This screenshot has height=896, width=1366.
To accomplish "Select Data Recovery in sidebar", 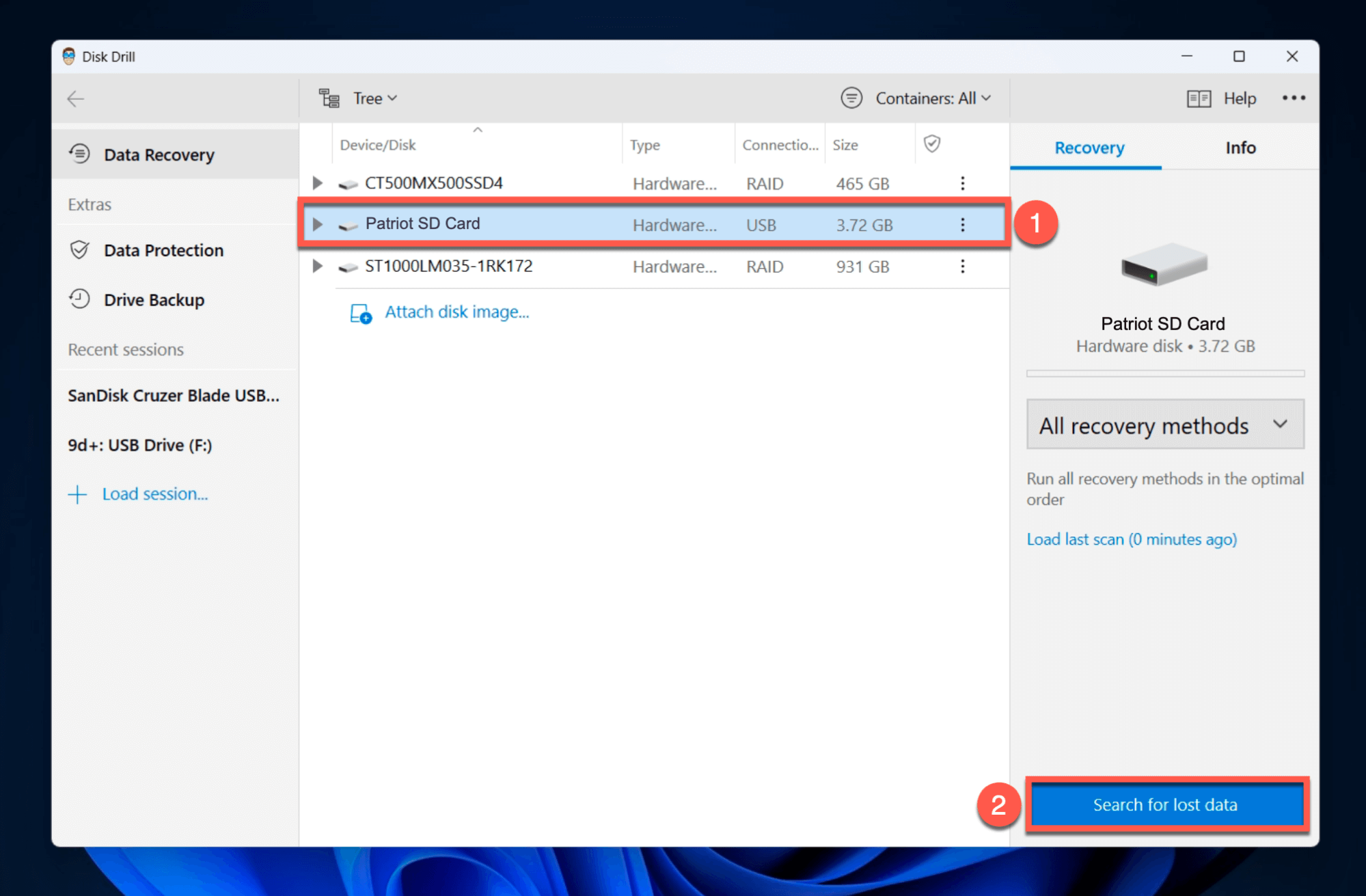I will coord(176,154).
